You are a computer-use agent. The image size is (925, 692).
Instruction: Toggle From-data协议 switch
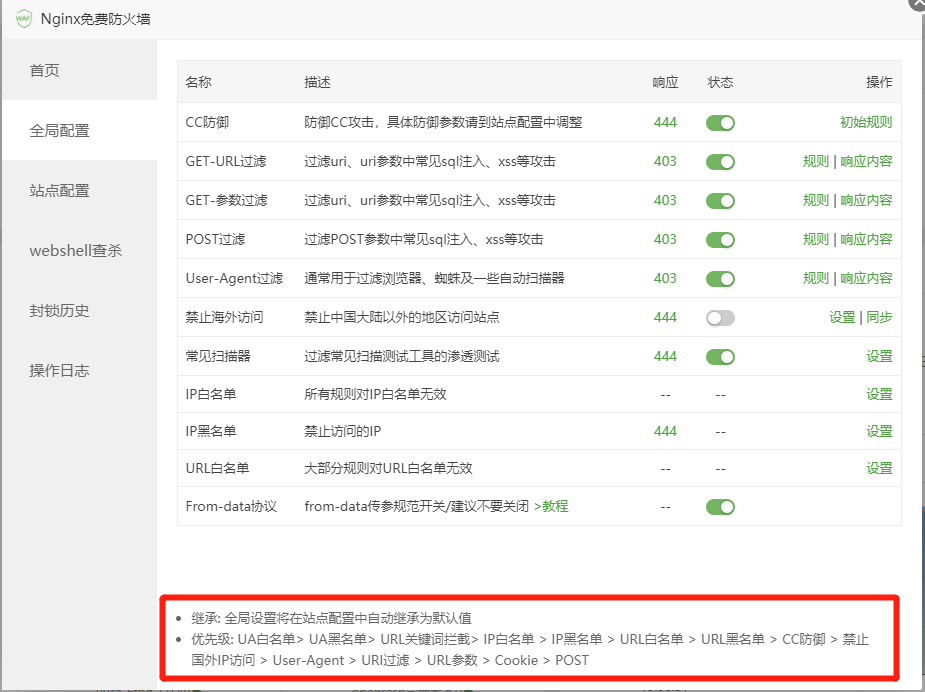coord(720,507)
